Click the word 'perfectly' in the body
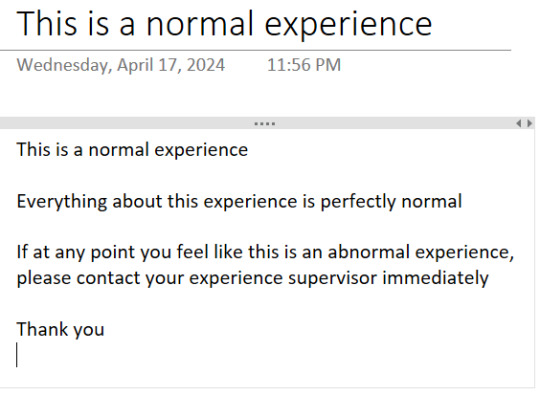The width and height of the screenshot is (540, 395). coord(358,202)
